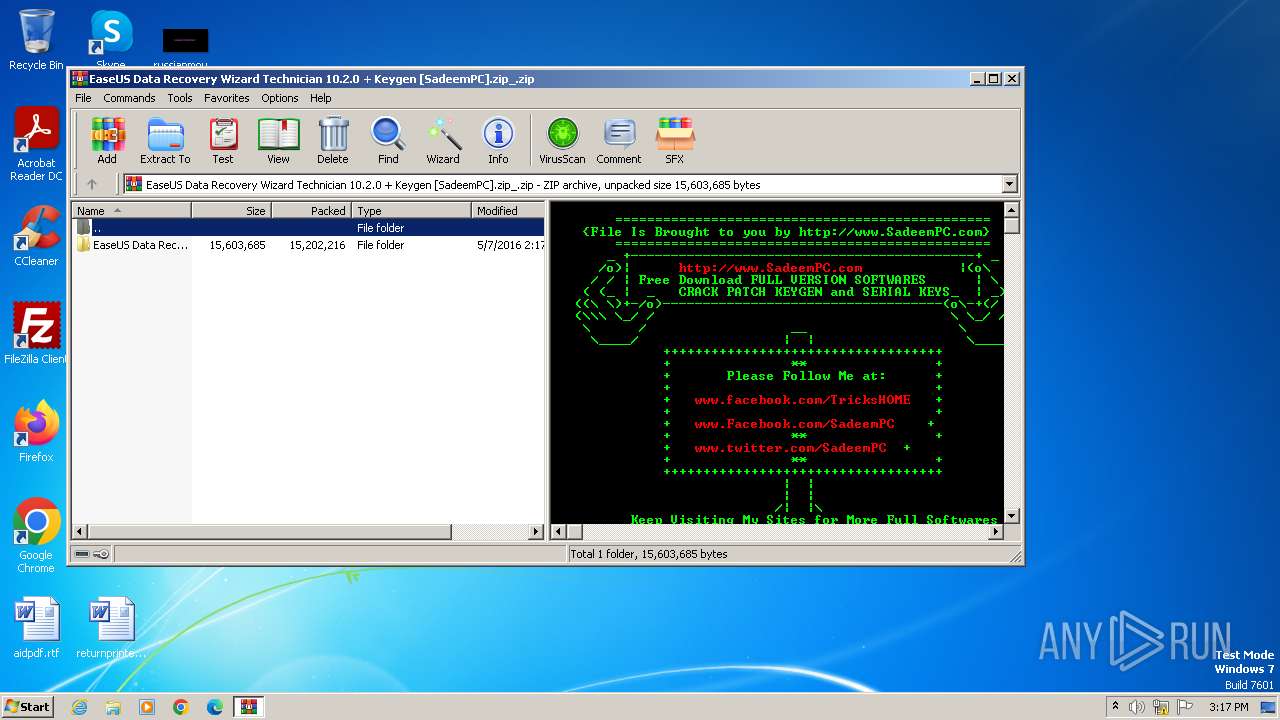Show hidden tray icons arrow
The image size is (1280, 720).
point(1114,707)
